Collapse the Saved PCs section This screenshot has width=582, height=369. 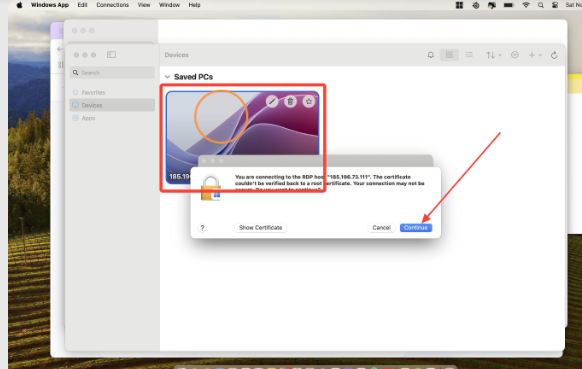click(x=167, y=77)
